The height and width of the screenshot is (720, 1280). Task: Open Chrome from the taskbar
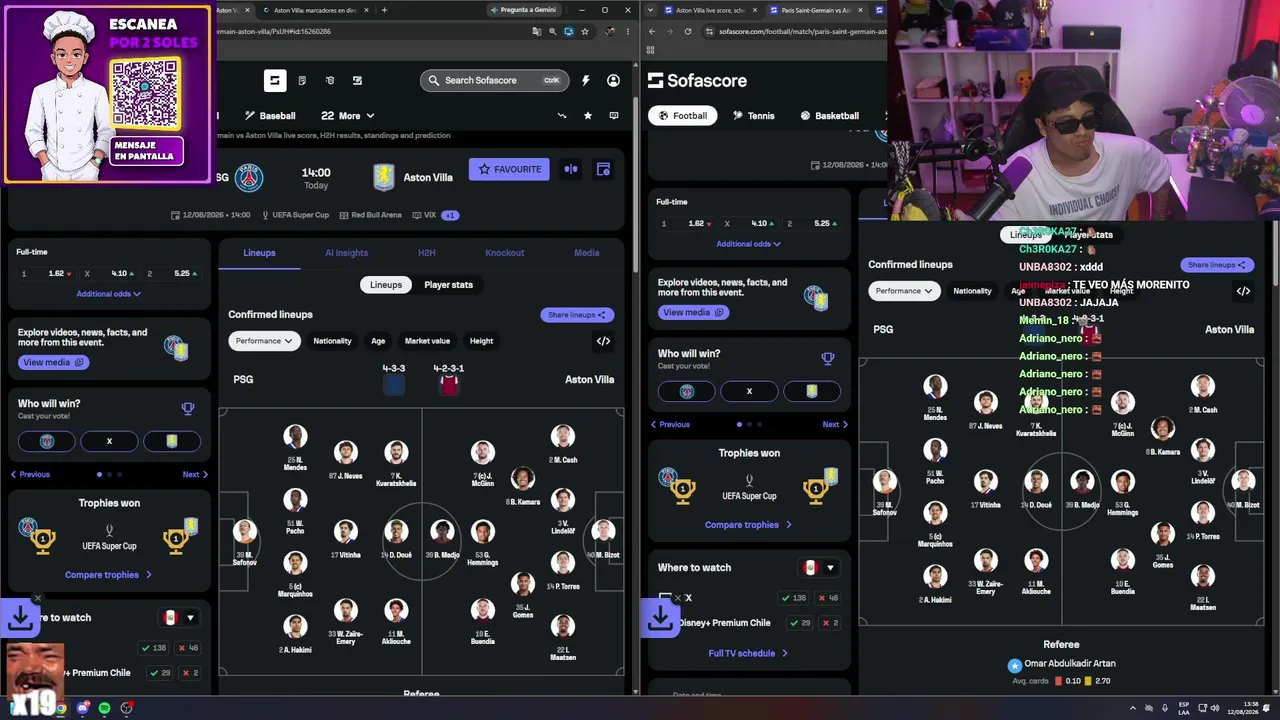61,708
